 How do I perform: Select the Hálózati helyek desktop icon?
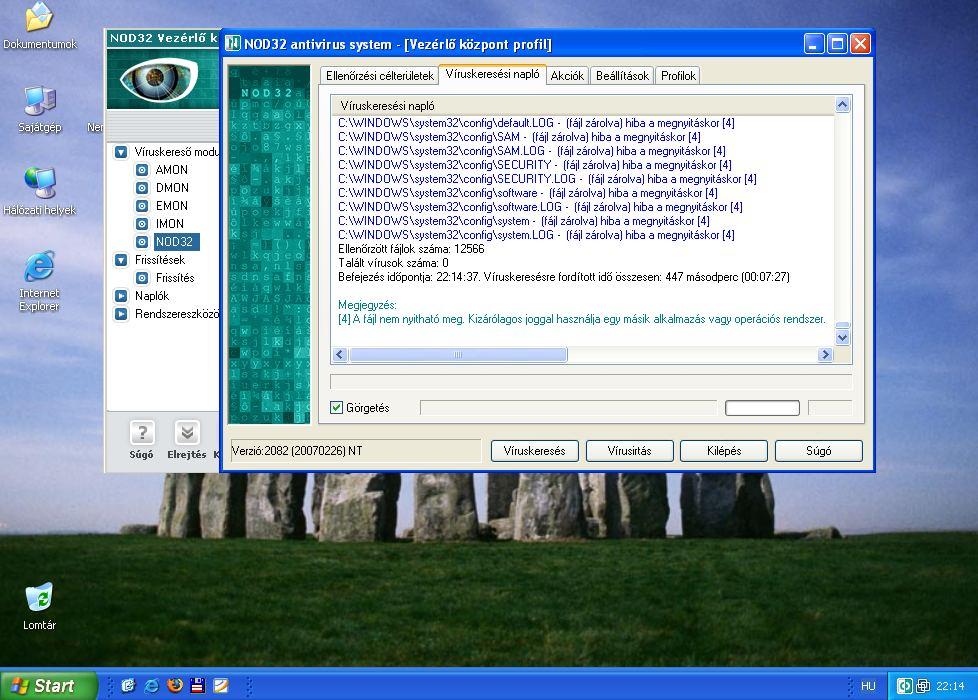tap(40, 183)
